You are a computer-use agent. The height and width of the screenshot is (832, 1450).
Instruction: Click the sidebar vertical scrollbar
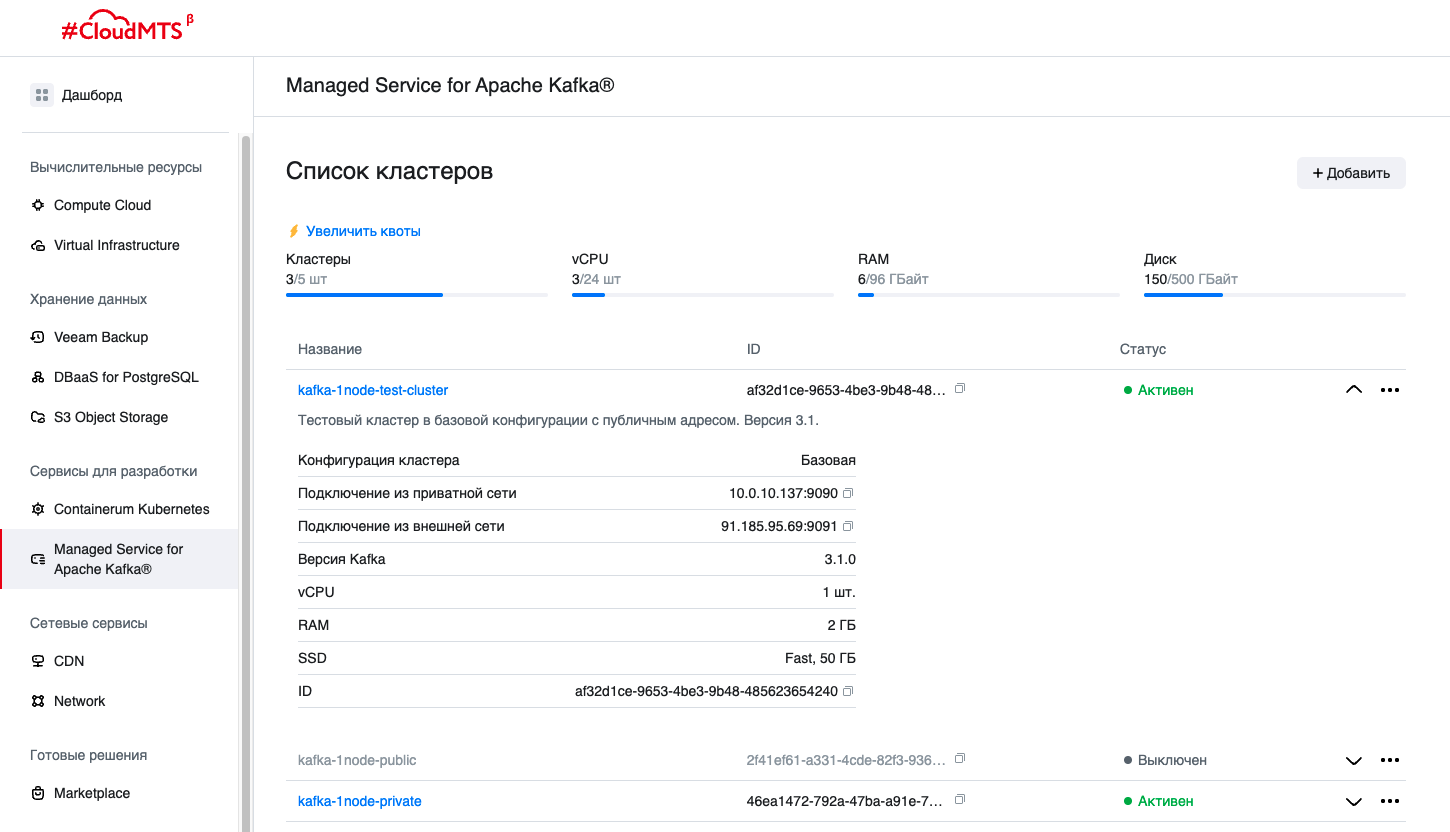[x=246, y=480]
